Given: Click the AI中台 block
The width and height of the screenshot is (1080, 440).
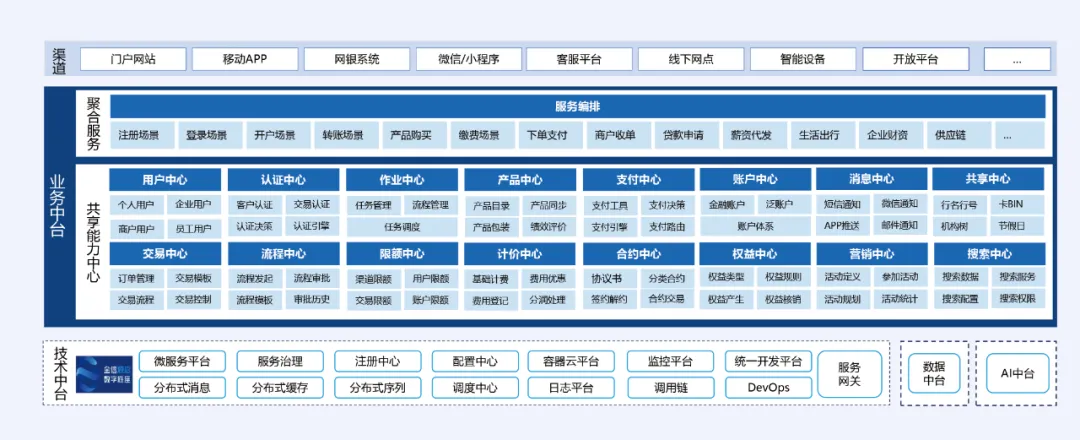Looking at the screenshot, I should 1016,374.
